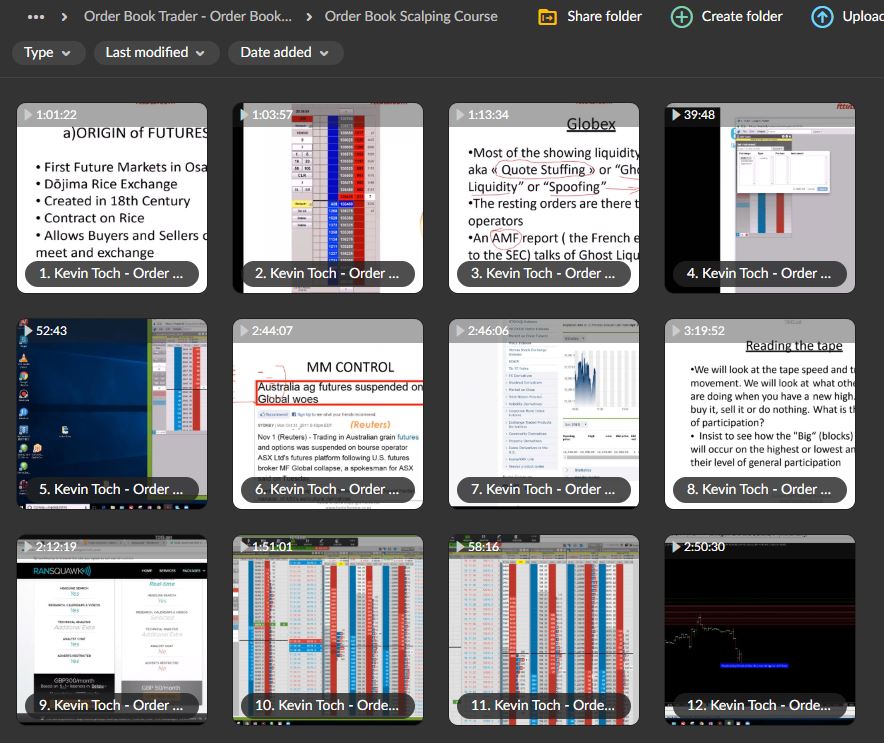Click the play icon on video 12
This screenshot has width=884, height=743.
[675, 546]
